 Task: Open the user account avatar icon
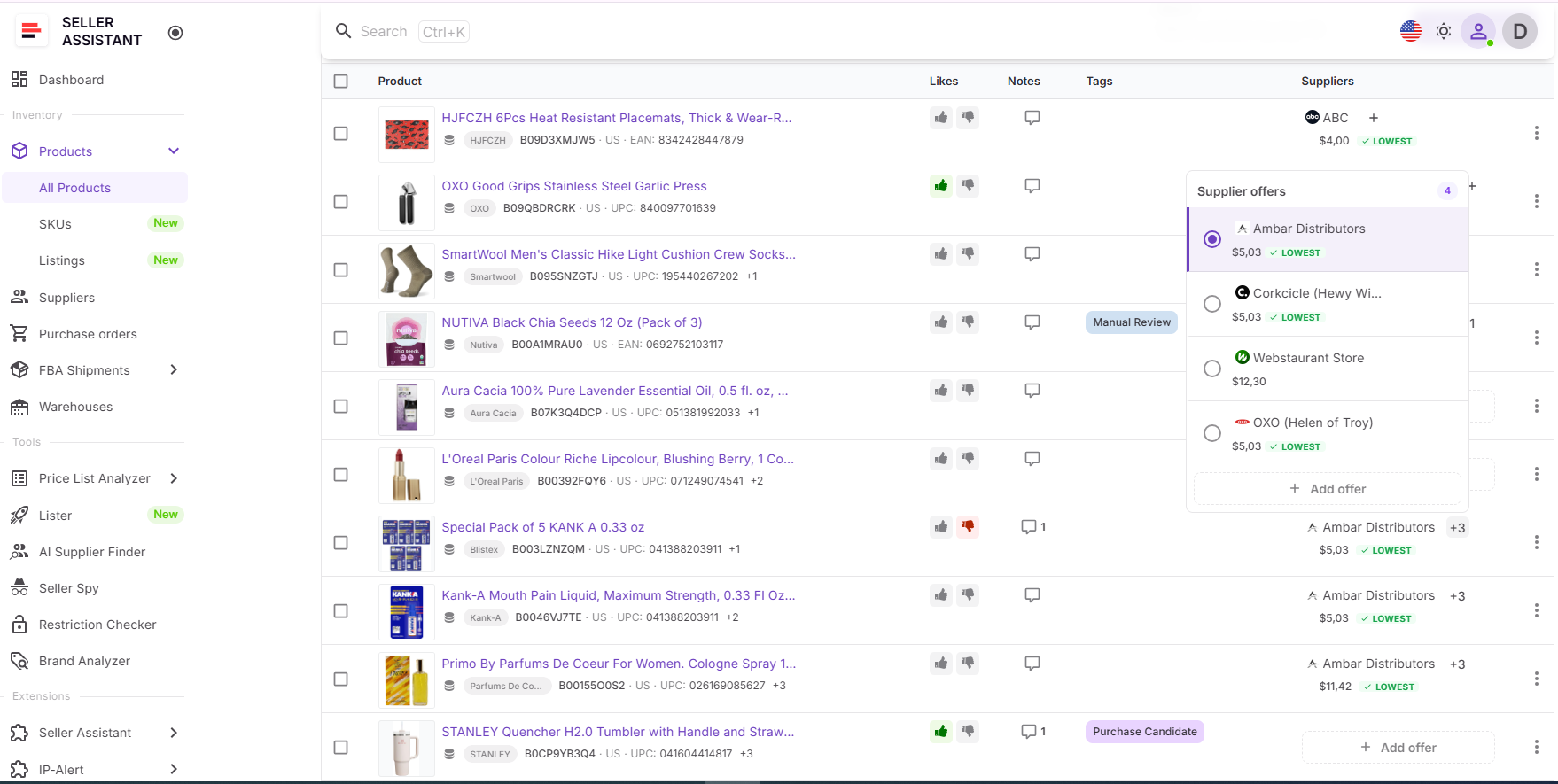[1478, 31]
